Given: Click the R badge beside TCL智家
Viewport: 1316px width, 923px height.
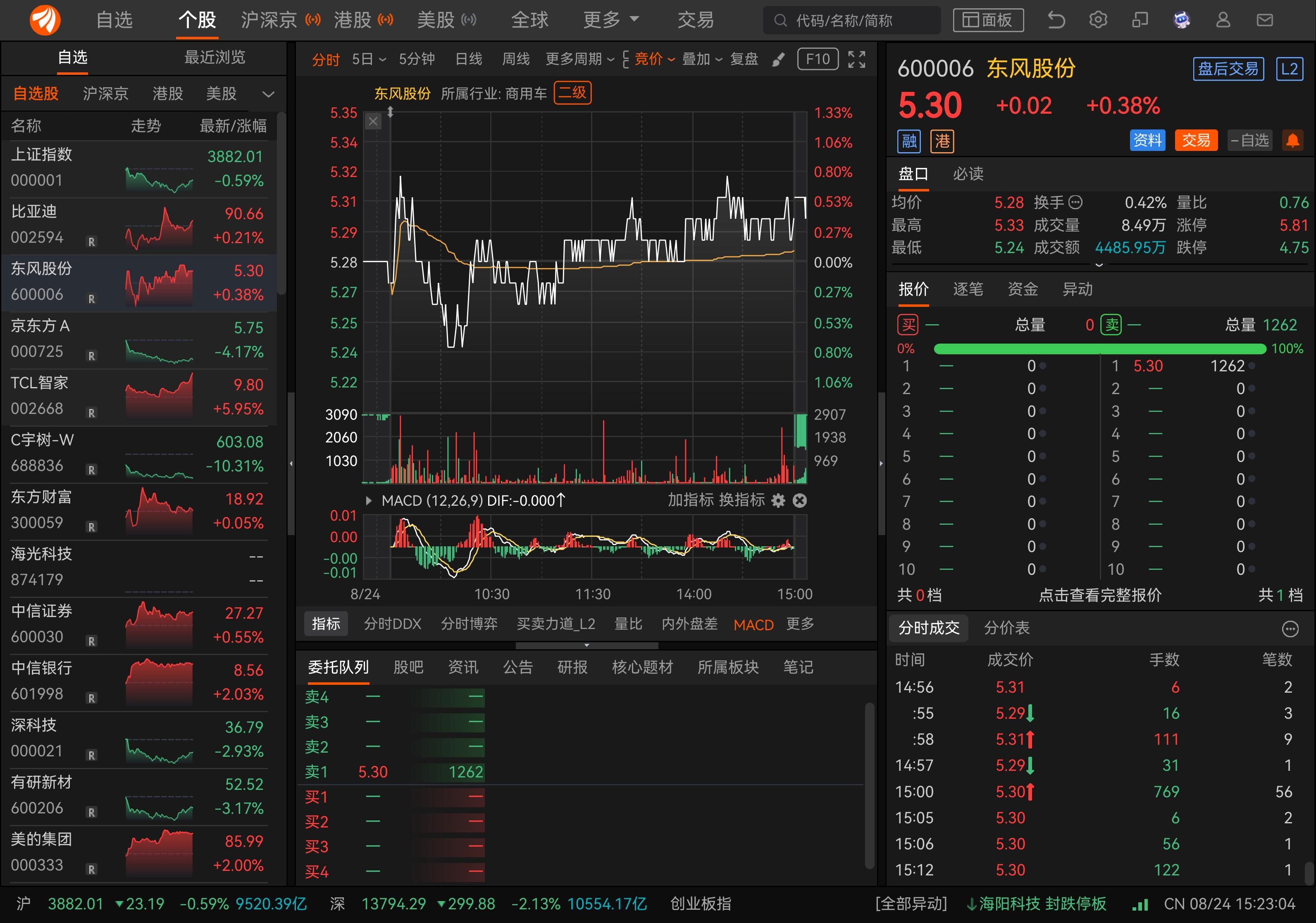Looking at the screenshot, I should [x=91, y=413].
